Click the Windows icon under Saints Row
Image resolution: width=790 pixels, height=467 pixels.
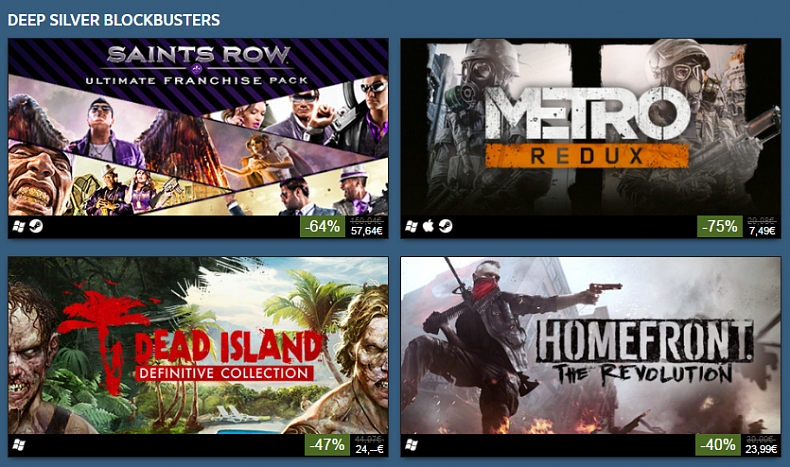click(19, 226)
